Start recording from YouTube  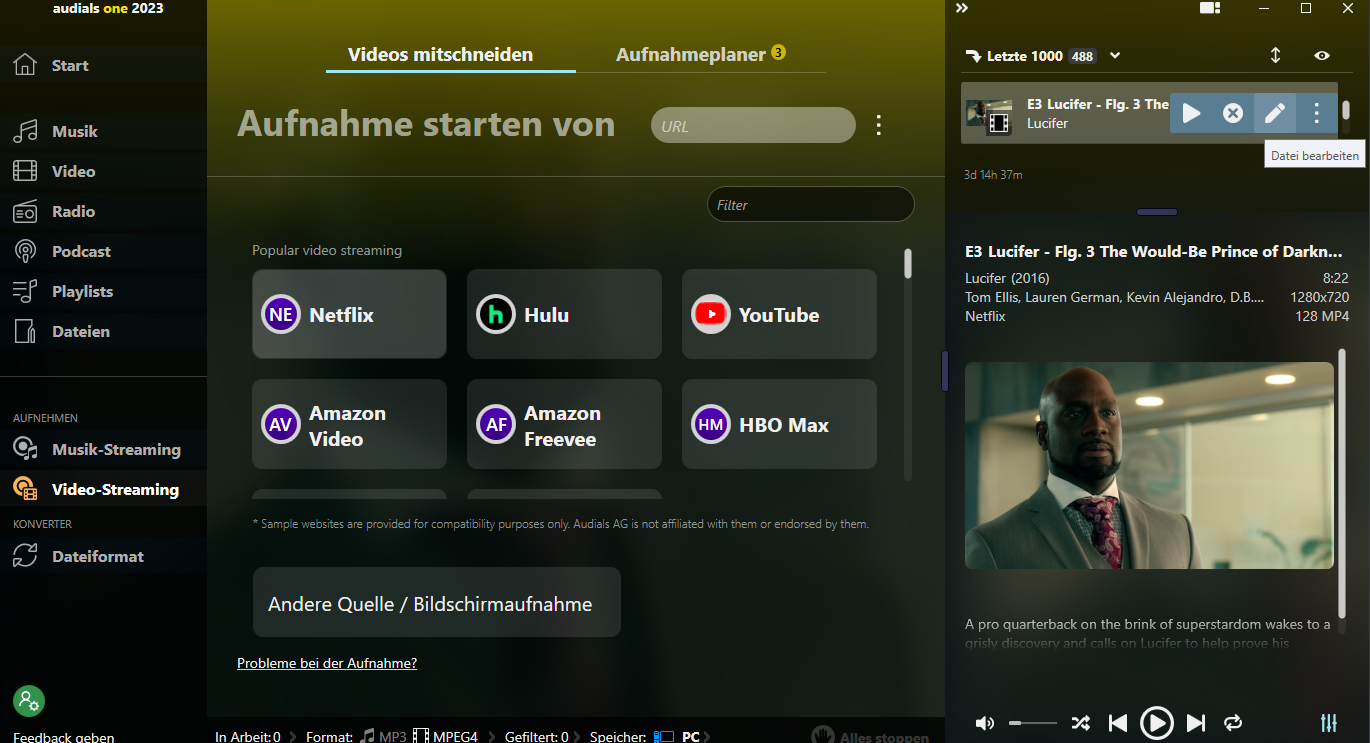click(x=779, y=314)
